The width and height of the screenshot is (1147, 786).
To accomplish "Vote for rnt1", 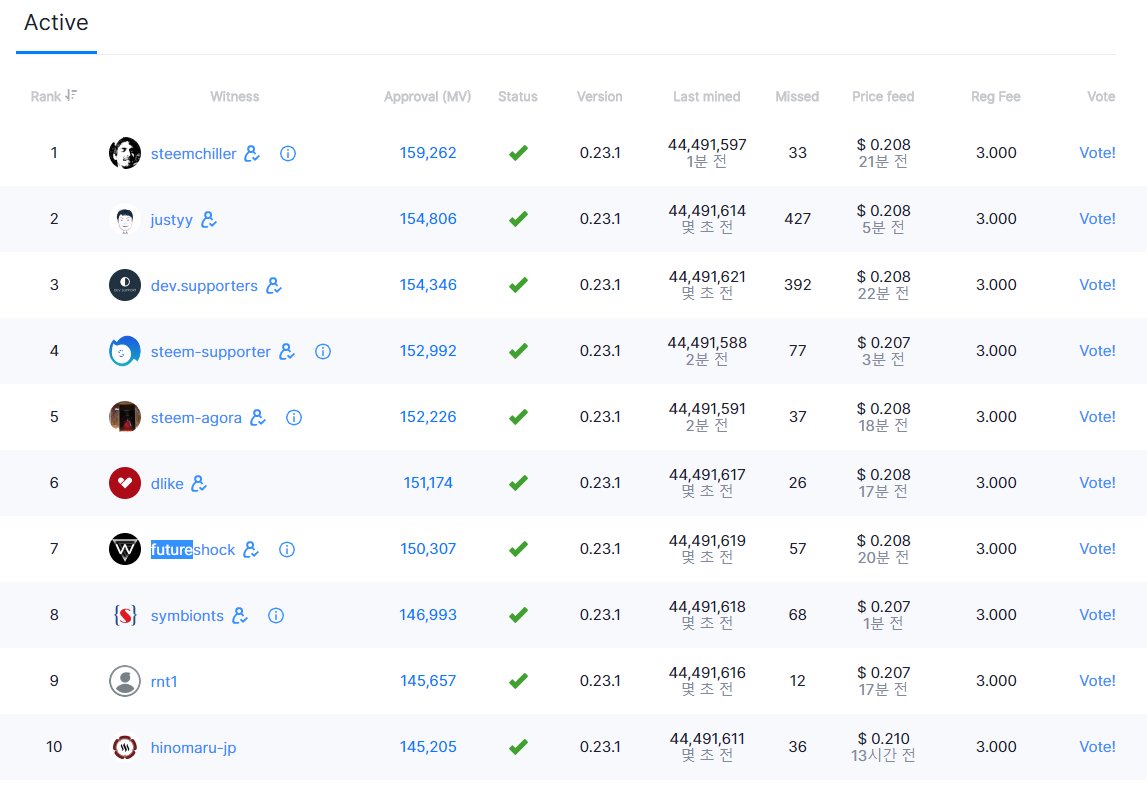I will pyautogui.click(x=1097, y=681).
